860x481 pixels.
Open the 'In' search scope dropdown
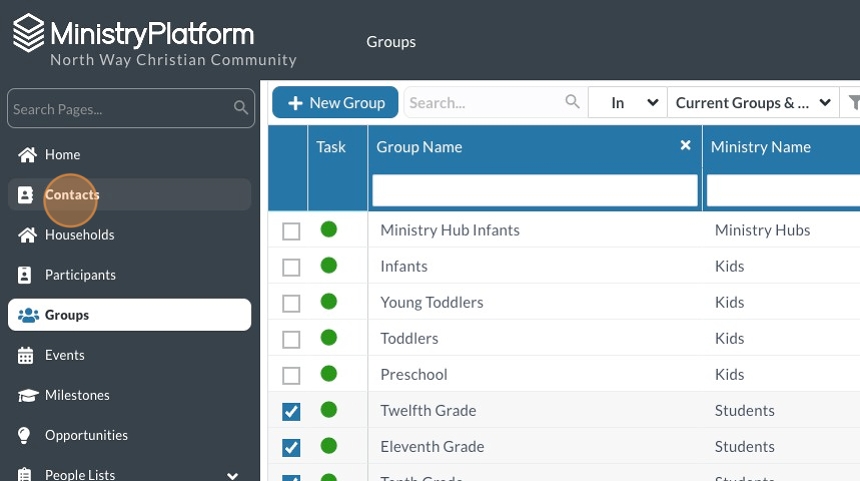click(627, 102)
